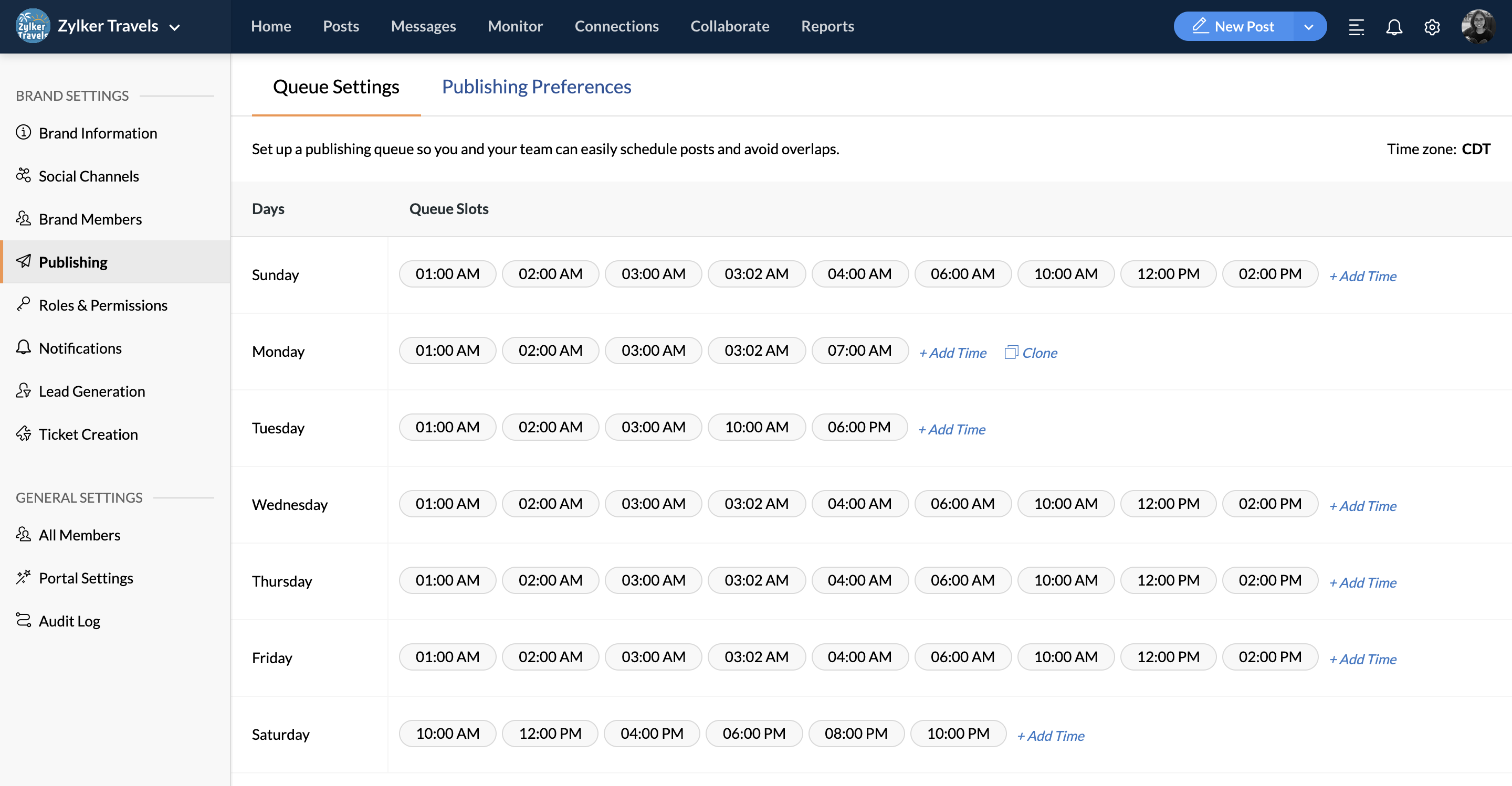1512x786 pixels.
Task: Click the Social Channels sidebar icon
Action: tap(24, 175)
